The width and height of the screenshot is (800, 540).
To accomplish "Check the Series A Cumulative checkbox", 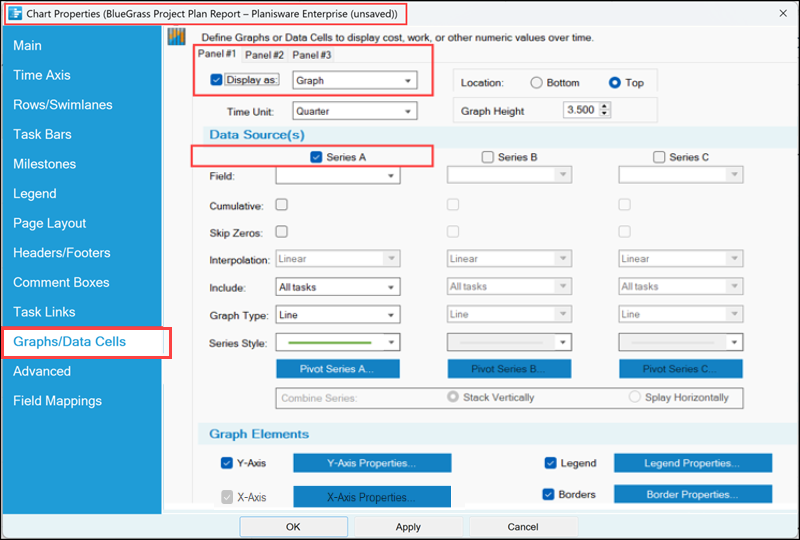I will coord(282,205).
